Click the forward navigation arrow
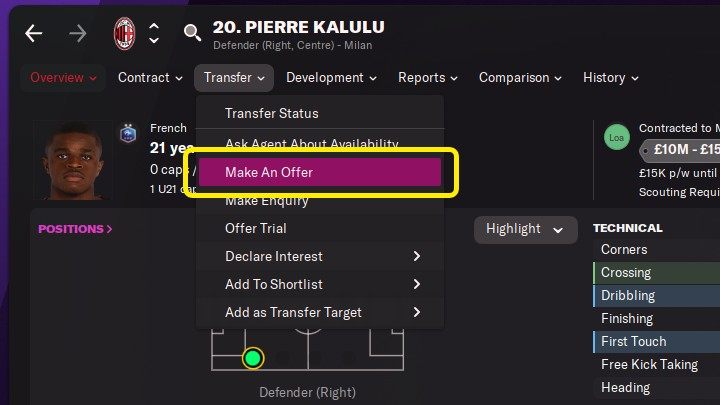The width and height of the screenshot is (720, 405). point(79,33)
